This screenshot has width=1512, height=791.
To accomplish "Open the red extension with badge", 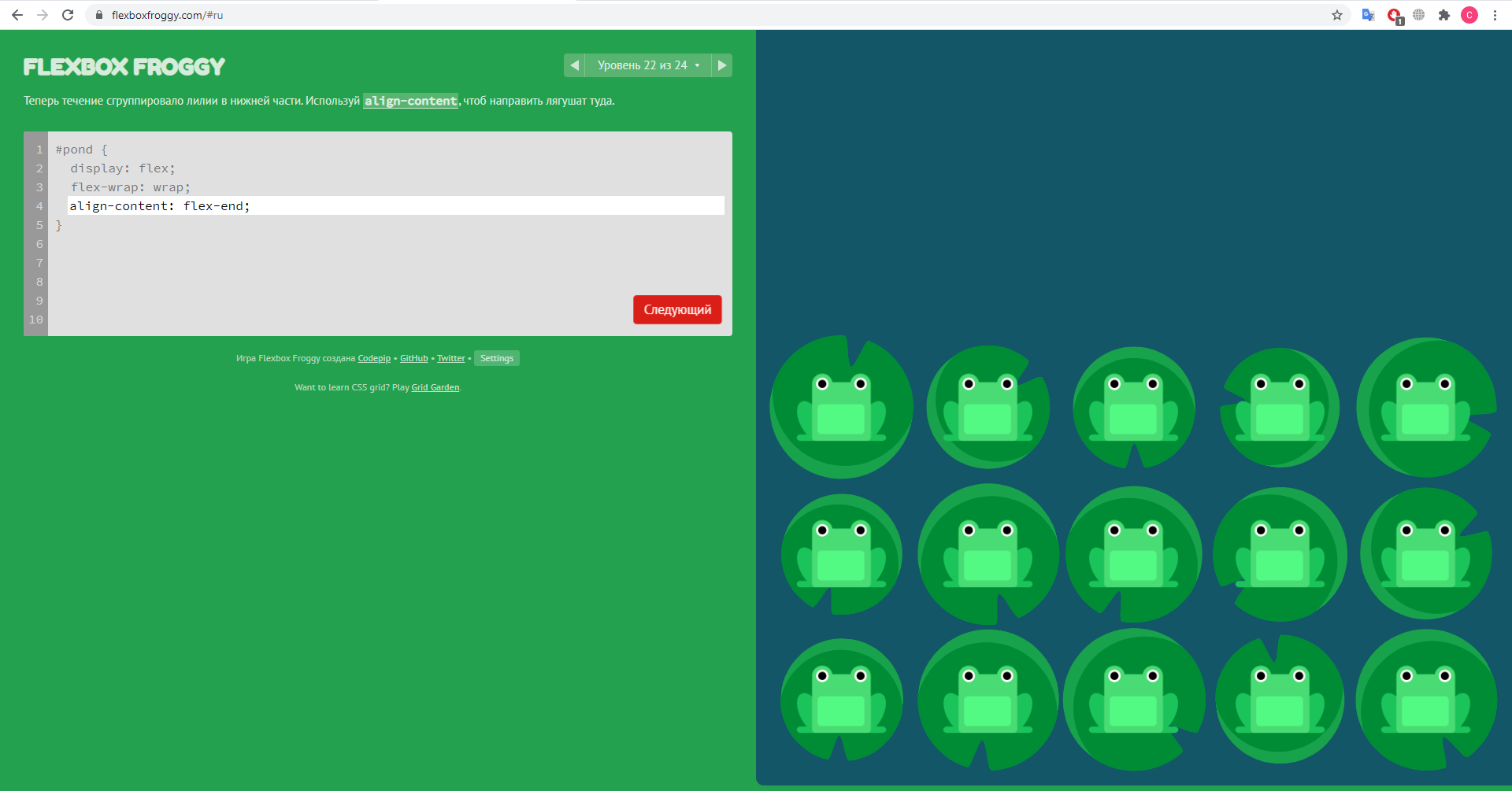I will pyautogui.click(x=1395, y=16).
